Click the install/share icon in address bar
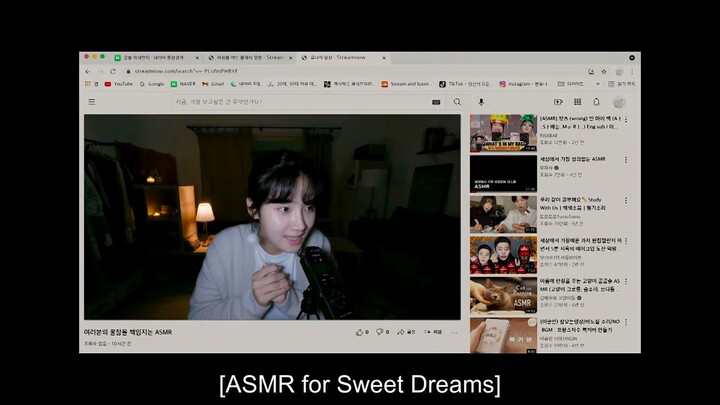Viewport: 720px width, 405px height. pos(591,71)
